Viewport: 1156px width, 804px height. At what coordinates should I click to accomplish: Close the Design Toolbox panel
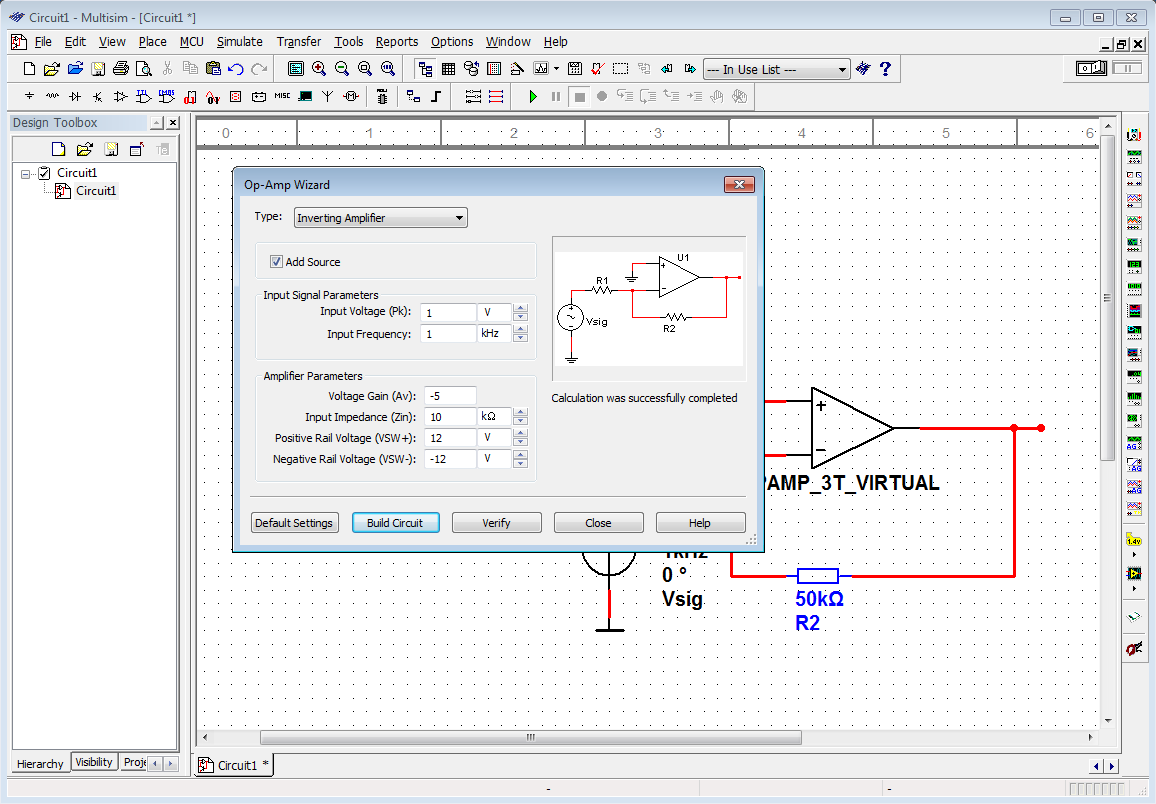coord(173,123)
